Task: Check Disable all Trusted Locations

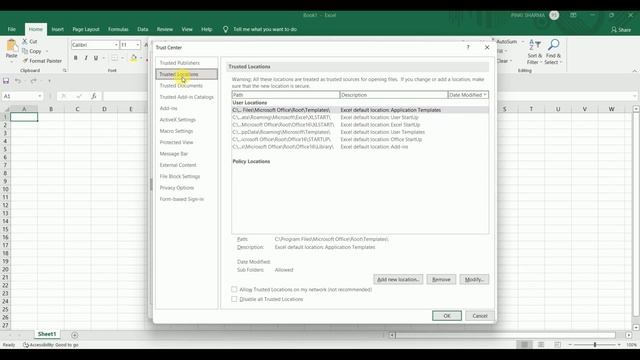Action: 234,299
